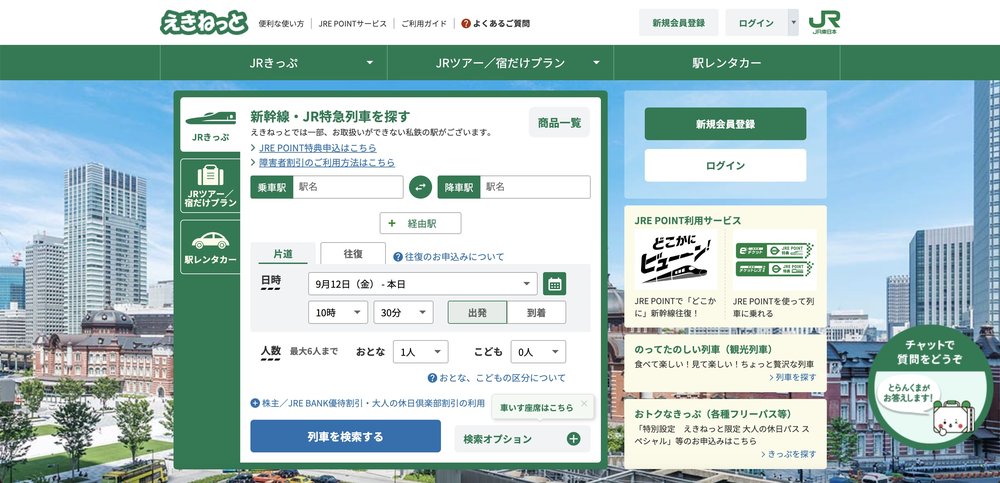Image resolution: width=1000 pixels, height=483 pixels.
Task: Open 株主／JRE BANK優待割引 link
Action: 372,403
